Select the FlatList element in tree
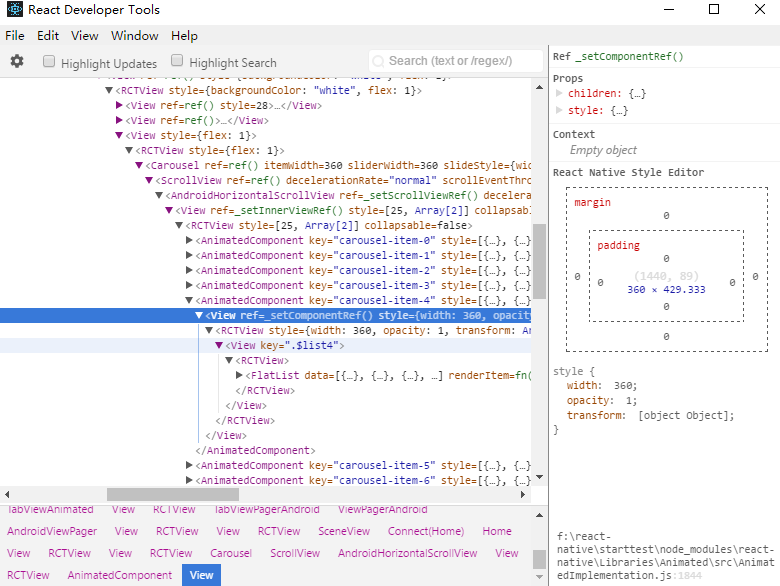The height and width of the screenshot is (586, 780). point(271,375)
